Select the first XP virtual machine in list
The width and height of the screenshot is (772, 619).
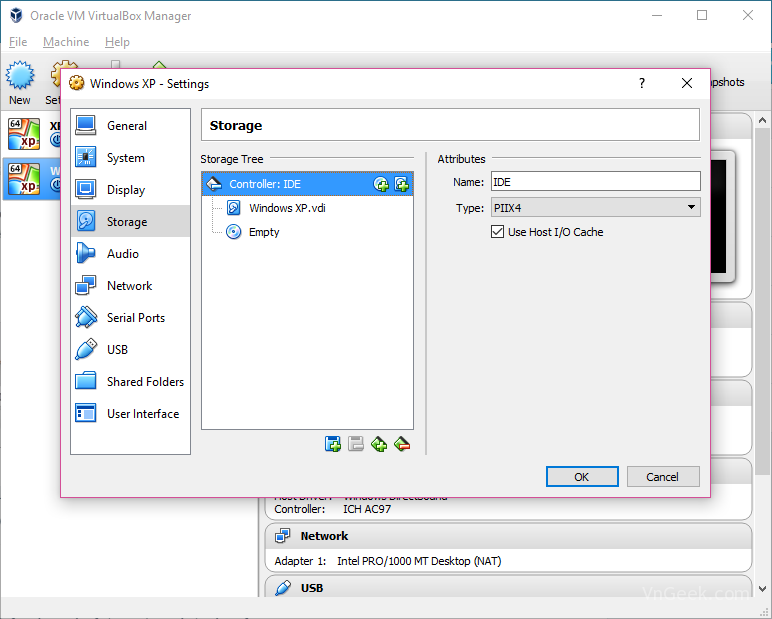32,134
